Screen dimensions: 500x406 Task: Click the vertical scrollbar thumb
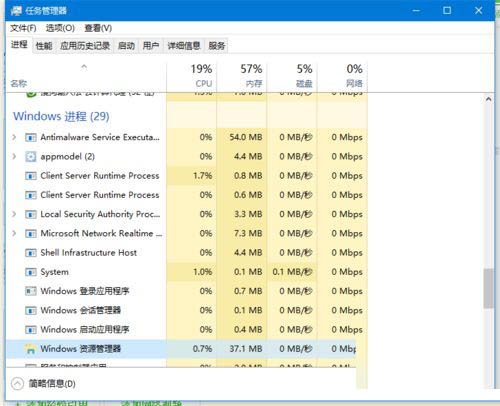tap(489, 289)
